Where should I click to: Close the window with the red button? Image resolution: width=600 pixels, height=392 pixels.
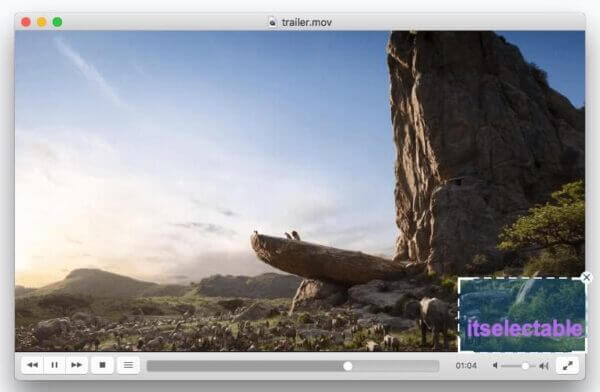point(26,22)
